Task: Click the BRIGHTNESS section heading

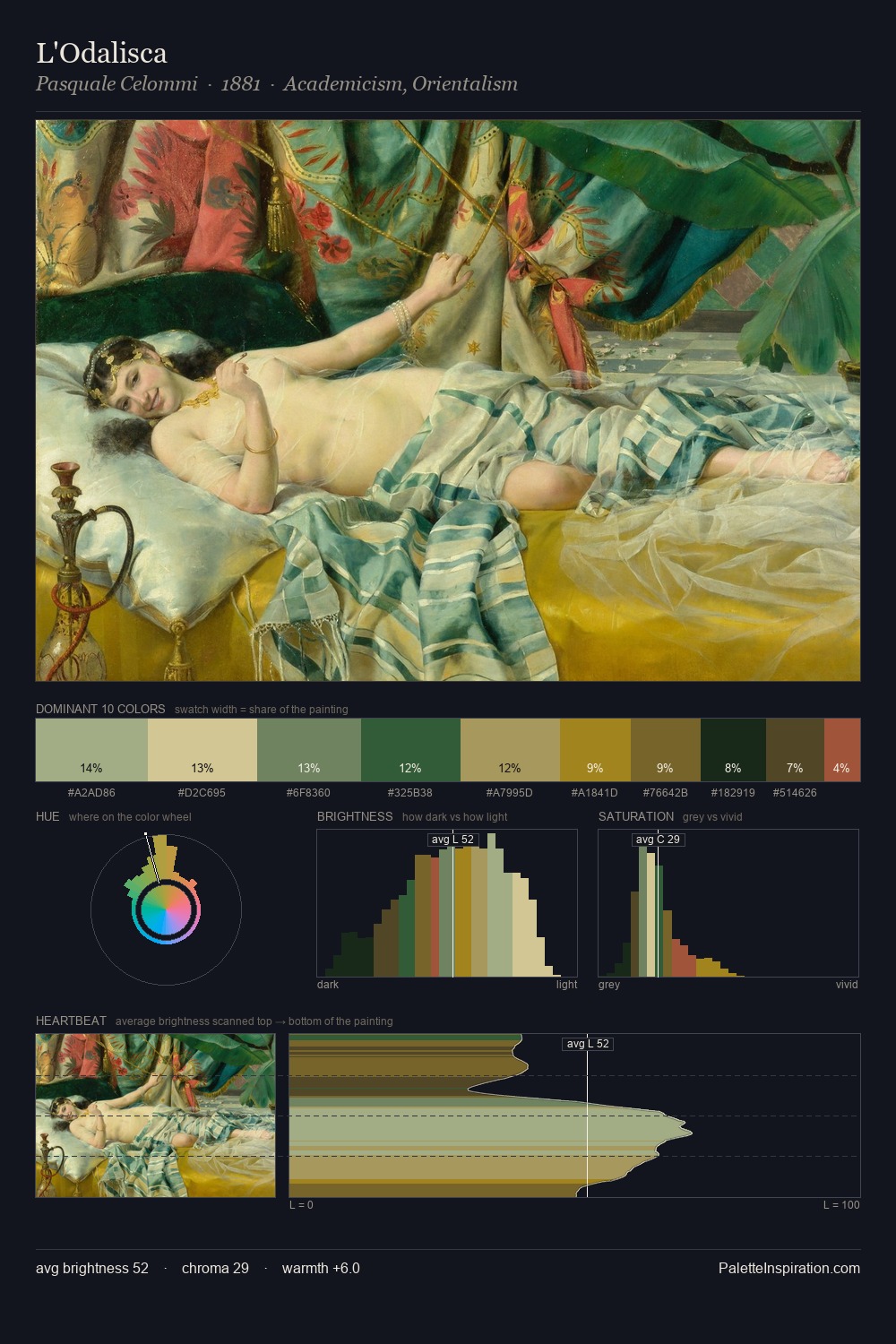Action: (x=355, y=816)
